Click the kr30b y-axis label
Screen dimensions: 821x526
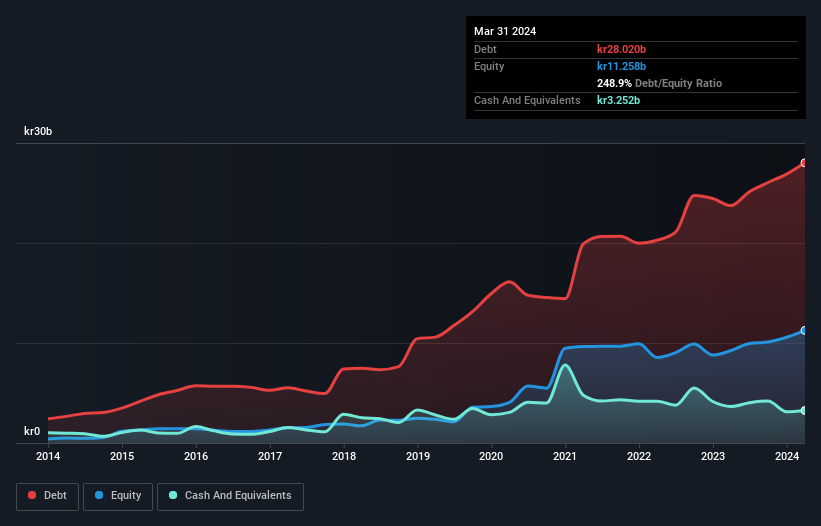(x=38, y=131)
